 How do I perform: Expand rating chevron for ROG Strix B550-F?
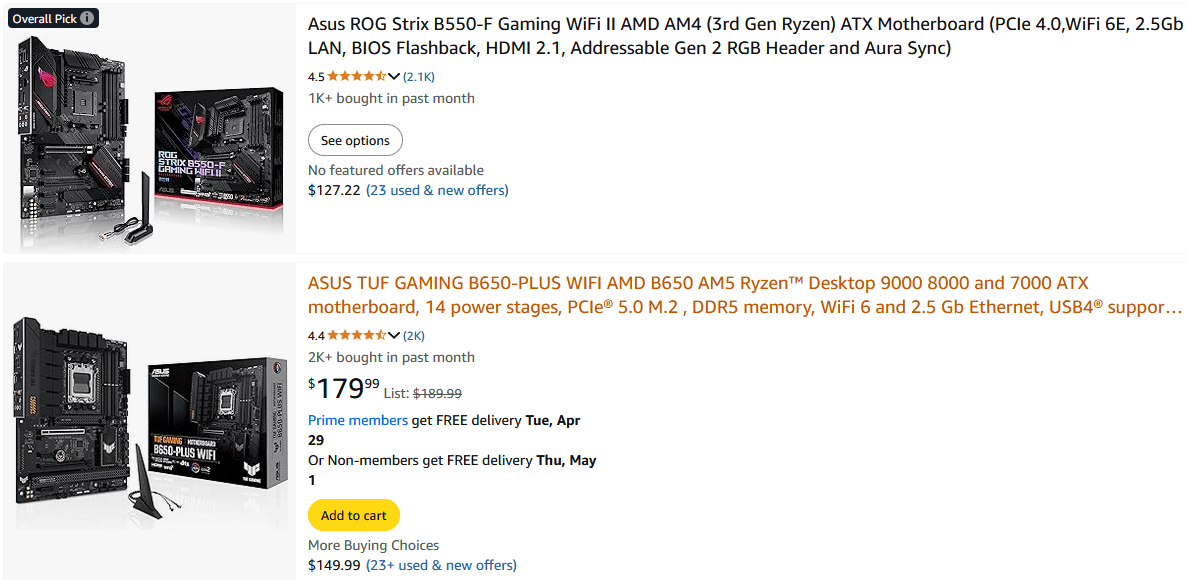394,76
